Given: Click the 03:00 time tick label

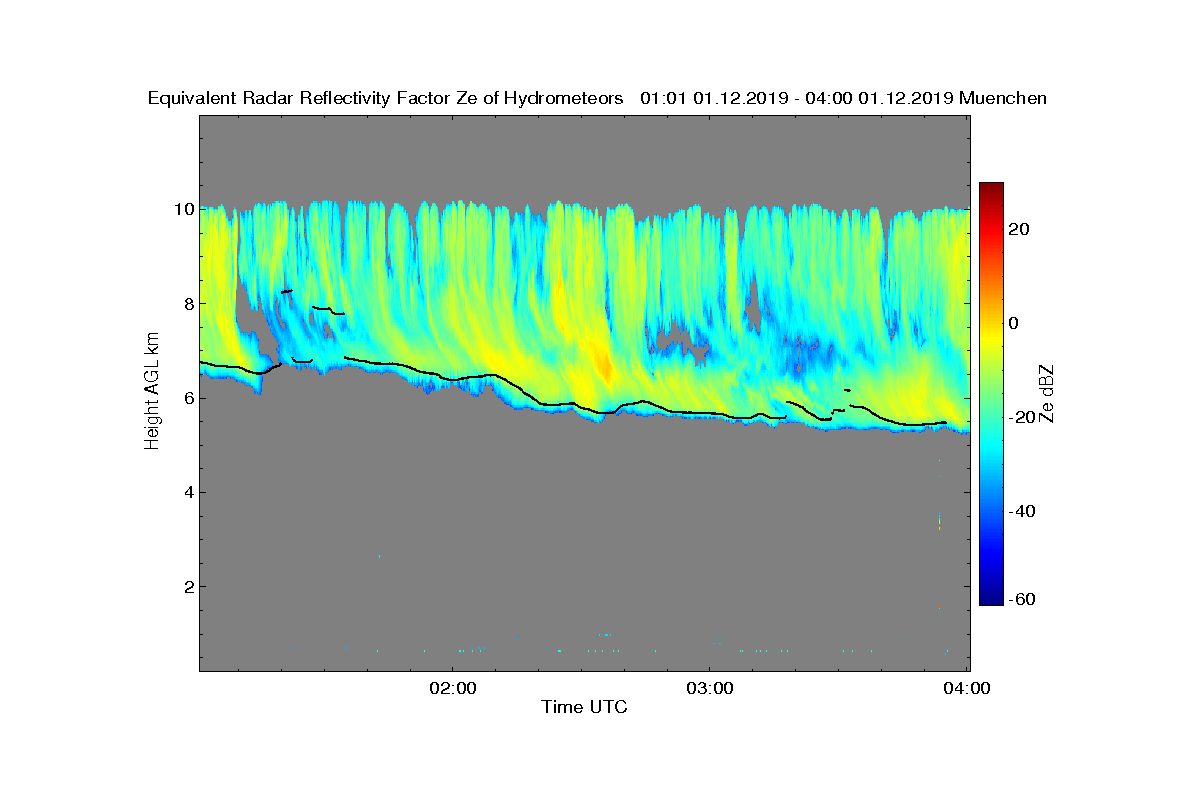Looking at the screenshot, I should pyautogui.click(x=710, y=688).
